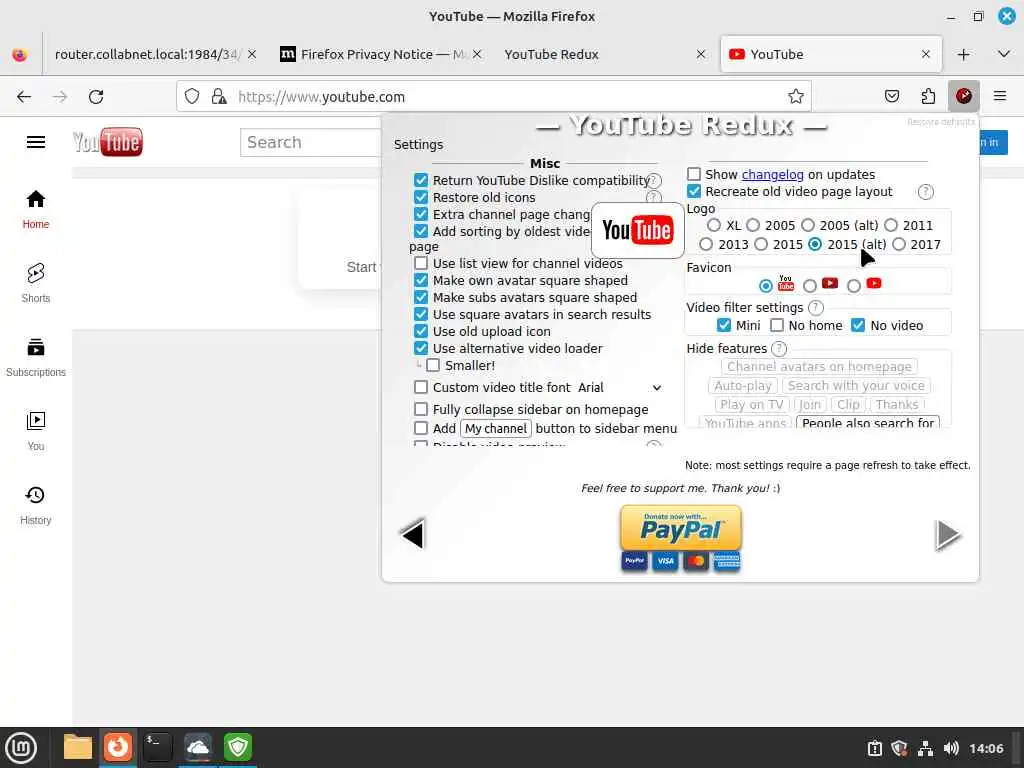Open the Firefox extensions puzzle icon

[x=928, y=97]
